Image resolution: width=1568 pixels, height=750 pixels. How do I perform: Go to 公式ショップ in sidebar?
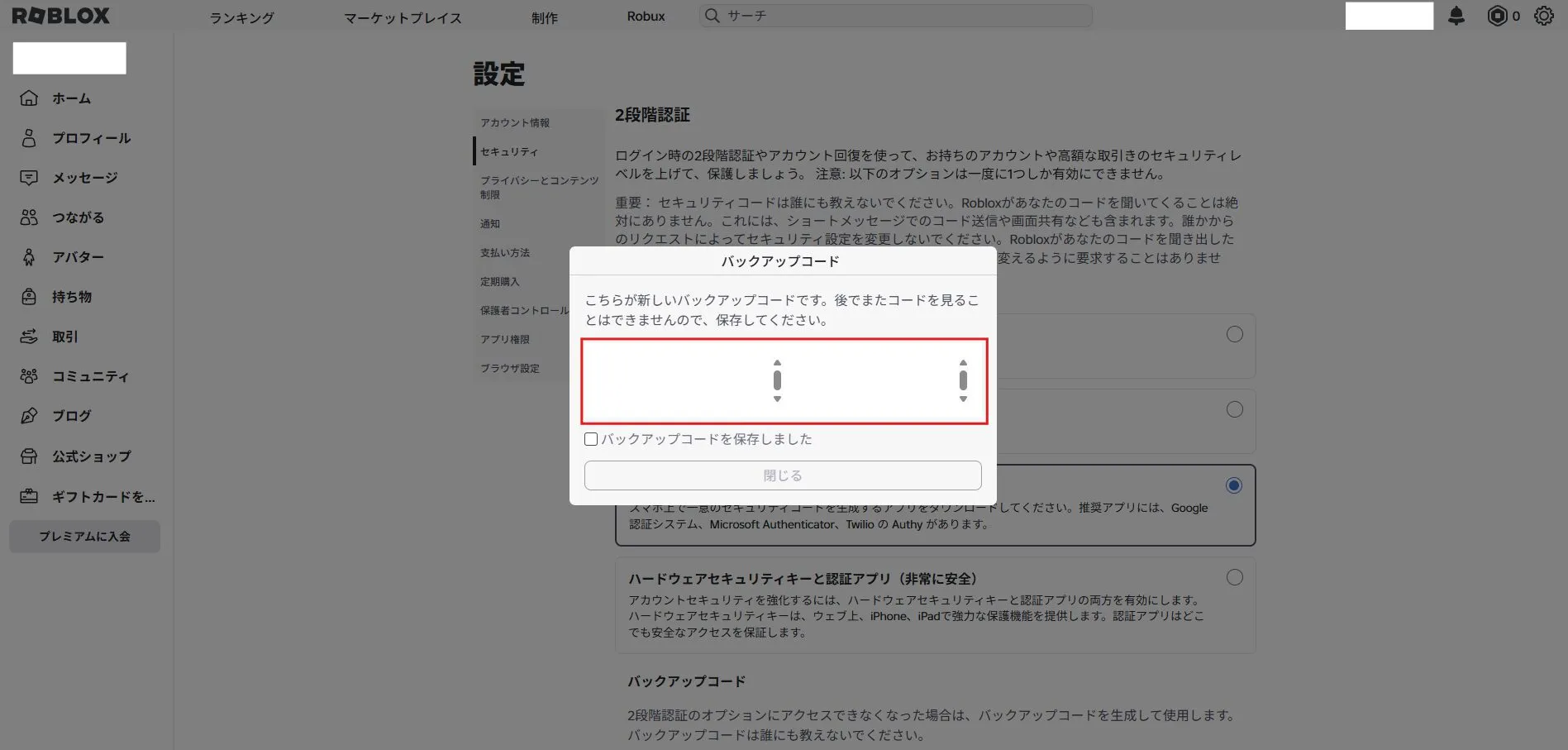tap(92, 456)
